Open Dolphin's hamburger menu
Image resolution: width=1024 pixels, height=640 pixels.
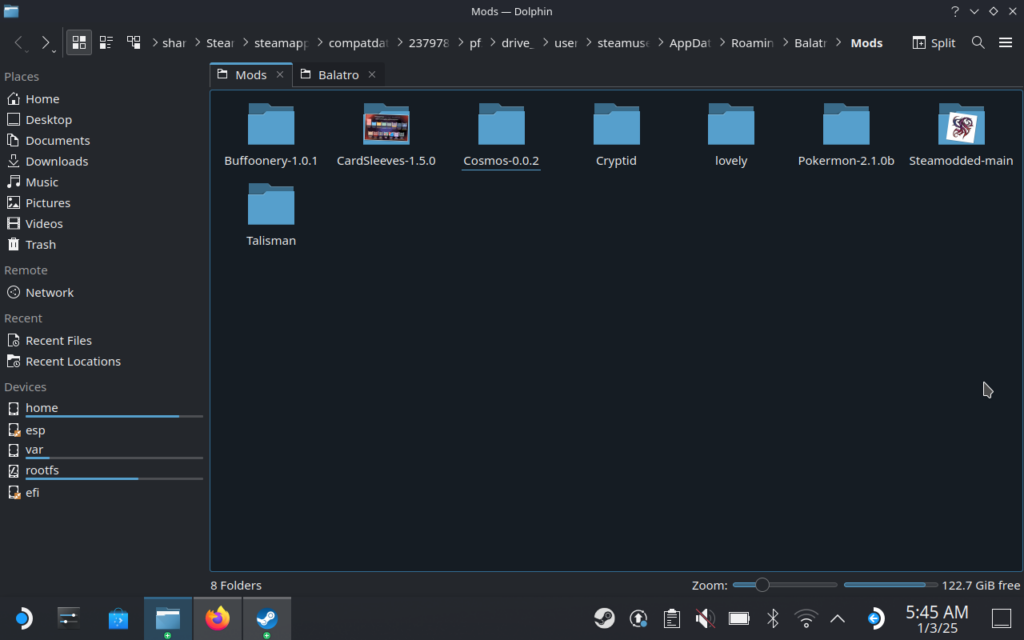(1006, 42)
